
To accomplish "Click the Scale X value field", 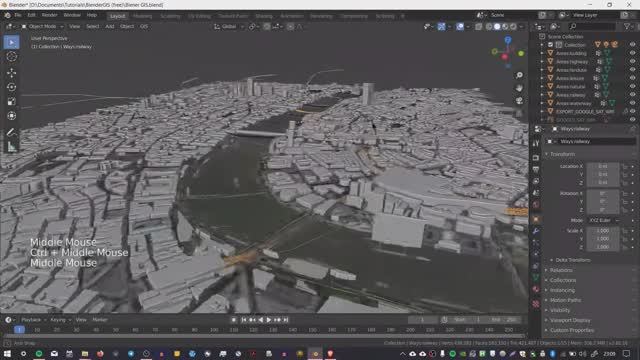I will tap(603, 231).
